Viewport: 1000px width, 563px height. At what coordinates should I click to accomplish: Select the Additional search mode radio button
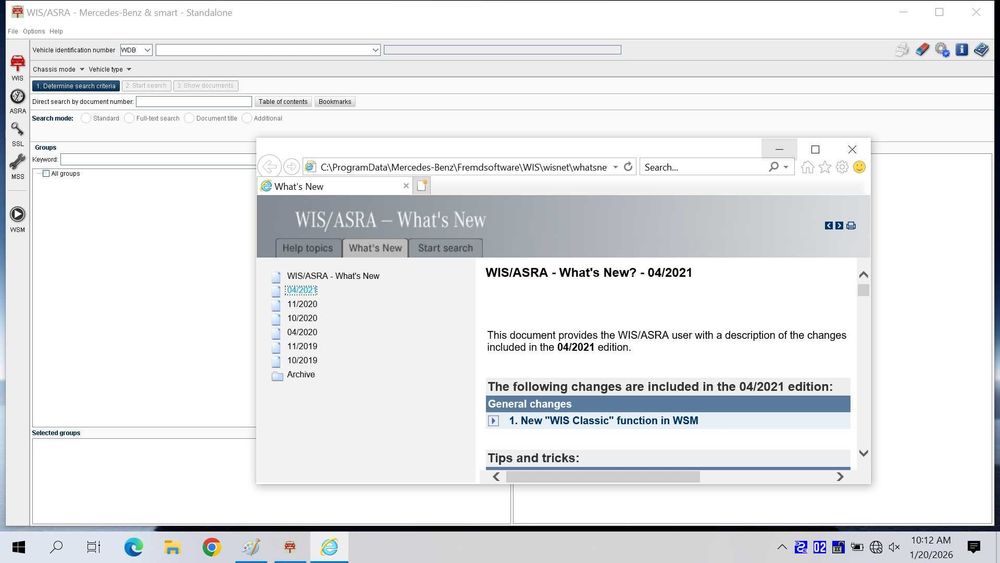[247, 119]
